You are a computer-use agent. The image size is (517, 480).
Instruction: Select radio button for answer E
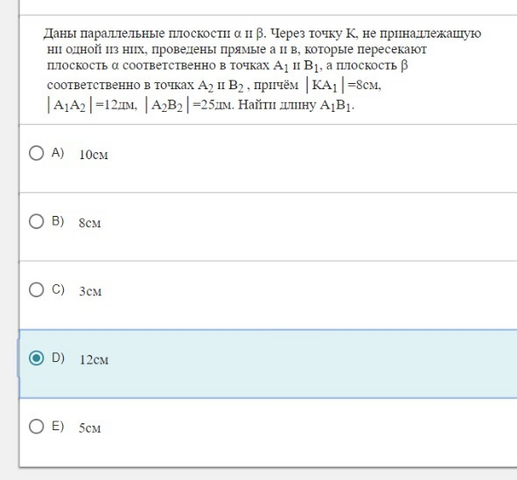pyautogui.click(x=36, y=426)
